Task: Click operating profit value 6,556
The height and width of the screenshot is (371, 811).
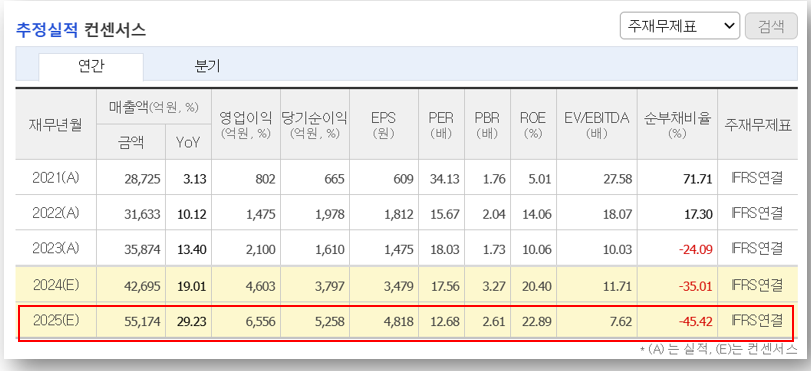Action: (x=262, y=322)
